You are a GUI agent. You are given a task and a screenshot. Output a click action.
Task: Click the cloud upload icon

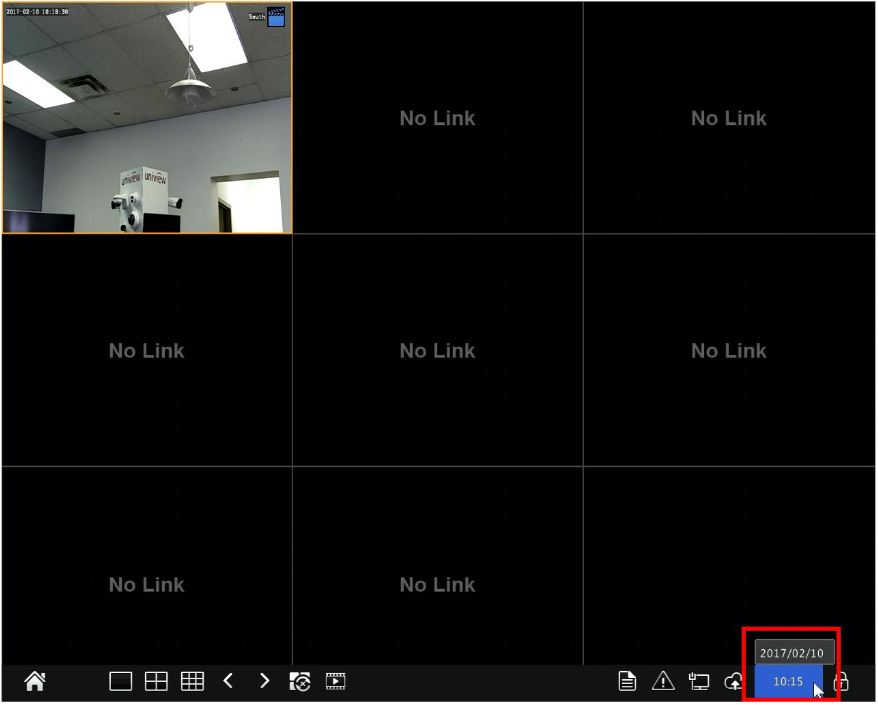coord(734,682)
